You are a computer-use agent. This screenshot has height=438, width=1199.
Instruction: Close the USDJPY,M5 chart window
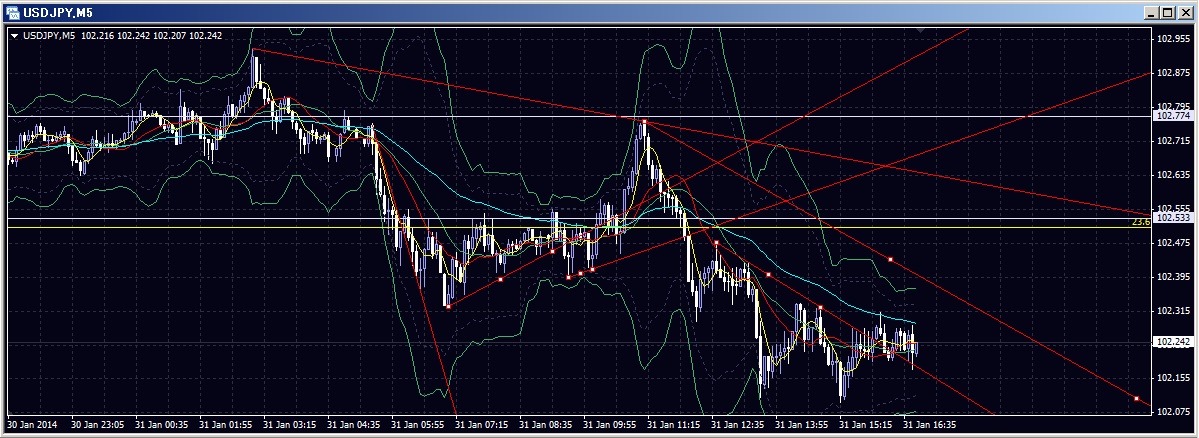click(x=1184, y=11)
